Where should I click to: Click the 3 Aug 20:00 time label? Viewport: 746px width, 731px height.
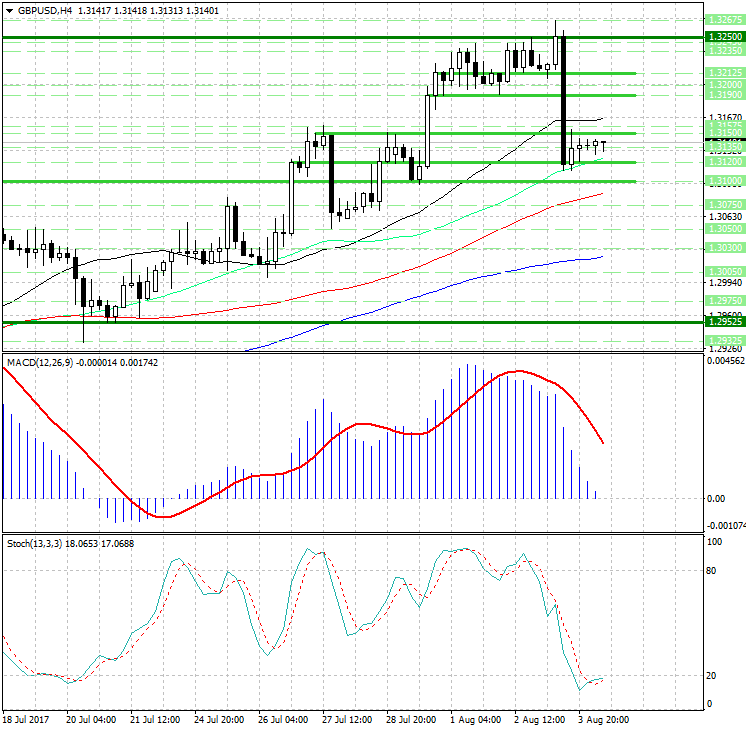coord(606,720)
